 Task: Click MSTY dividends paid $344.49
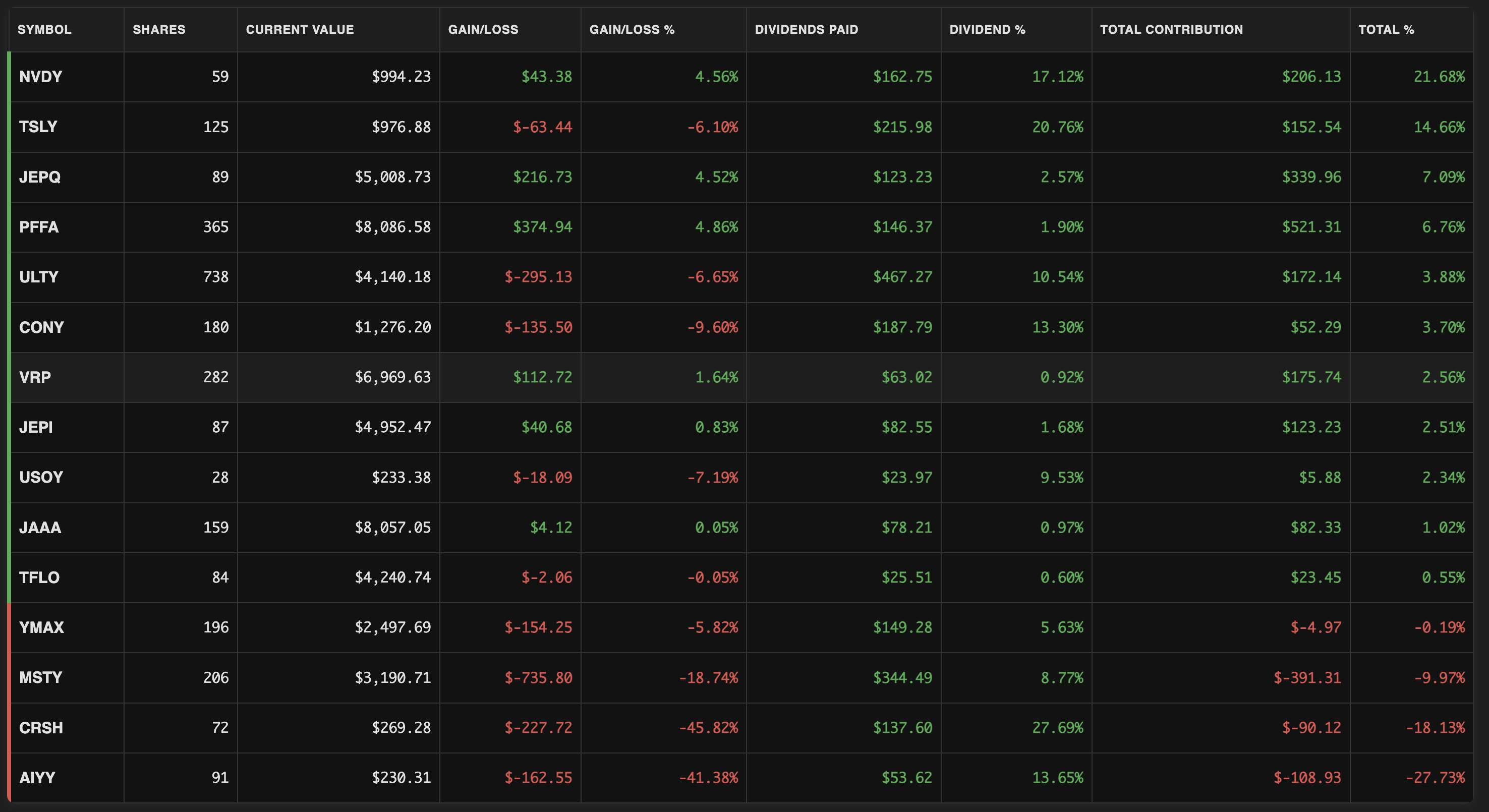[902, 677]
